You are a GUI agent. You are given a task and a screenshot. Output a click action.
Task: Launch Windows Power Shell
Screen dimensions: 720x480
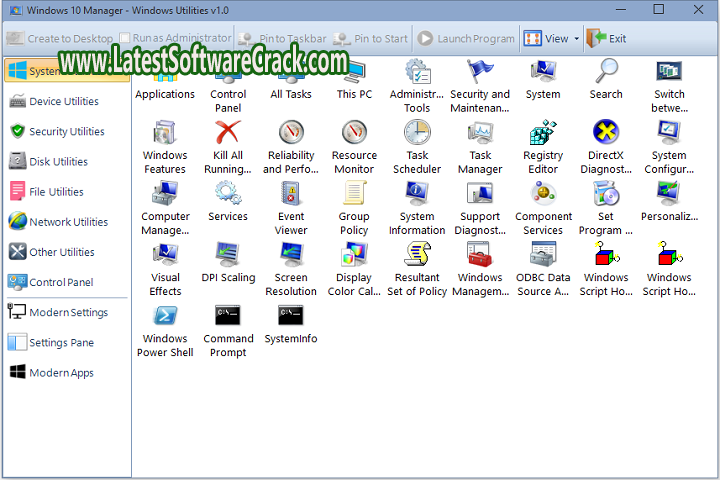pyautogui.click(x=165, y=331)
